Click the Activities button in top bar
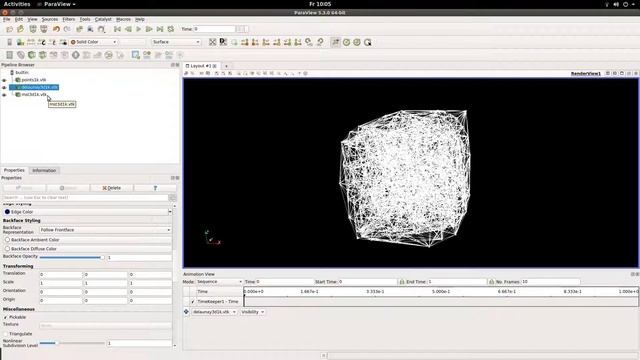This screenshot has width=640, height=360. pos(17,4)
